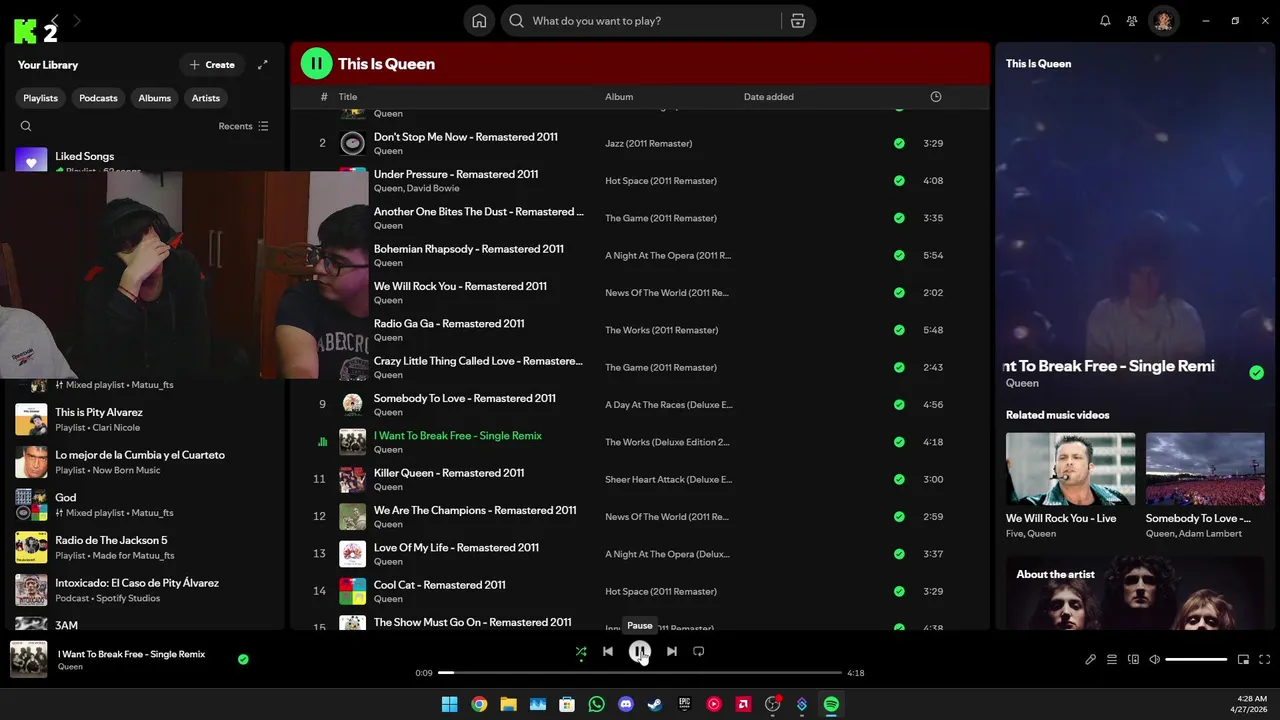
Task: Toggle saved checkmark for We Are The Champions
Action: point(899,517)
